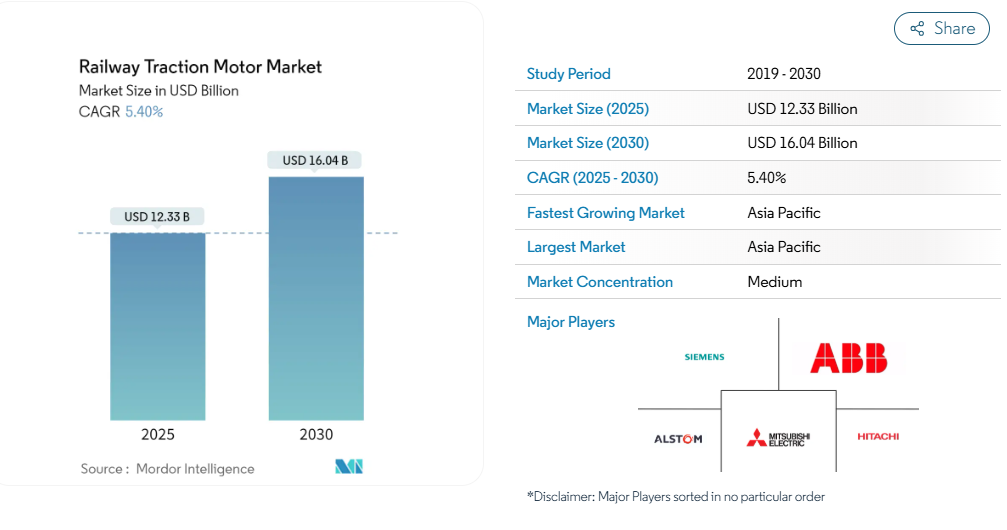Viewport: 1007px width, 530px height.
Task: Click the ABB logo
Action: point(848,358)
